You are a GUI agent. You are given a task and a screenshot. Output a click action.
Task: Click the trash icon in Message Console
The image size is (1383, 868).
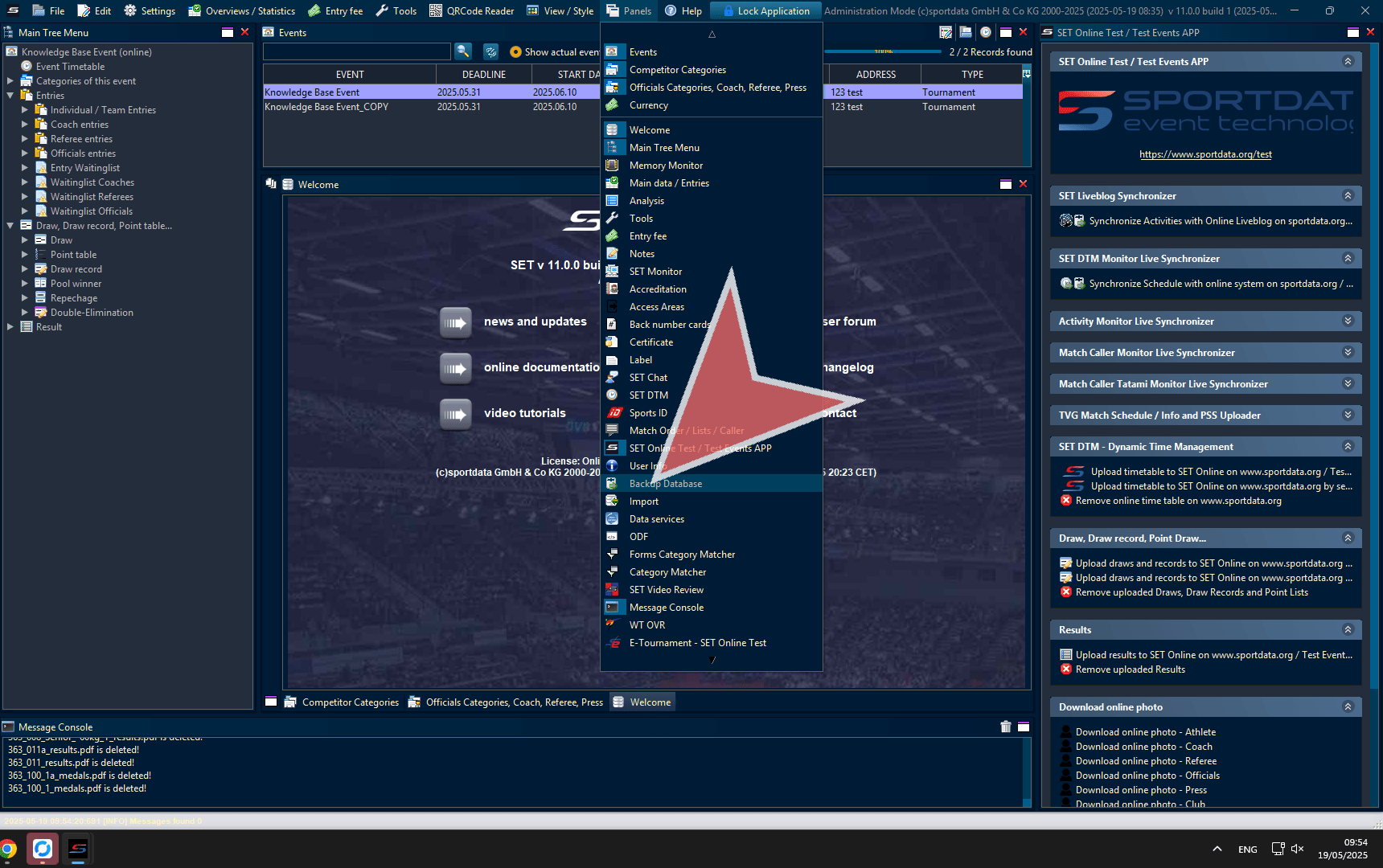[1005, 727]
